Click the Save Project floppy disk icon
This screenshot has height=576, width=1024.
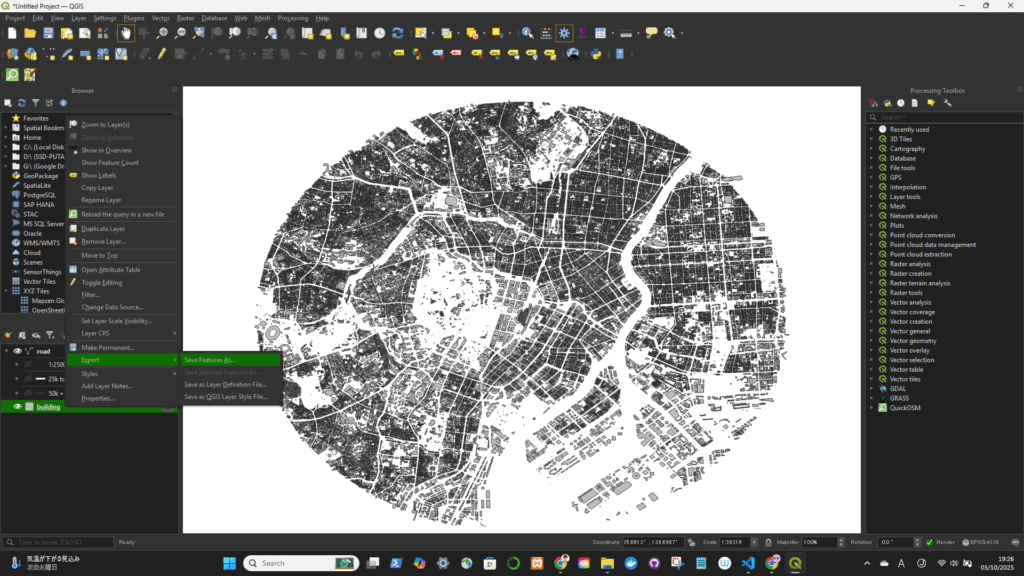pos(48,33)
